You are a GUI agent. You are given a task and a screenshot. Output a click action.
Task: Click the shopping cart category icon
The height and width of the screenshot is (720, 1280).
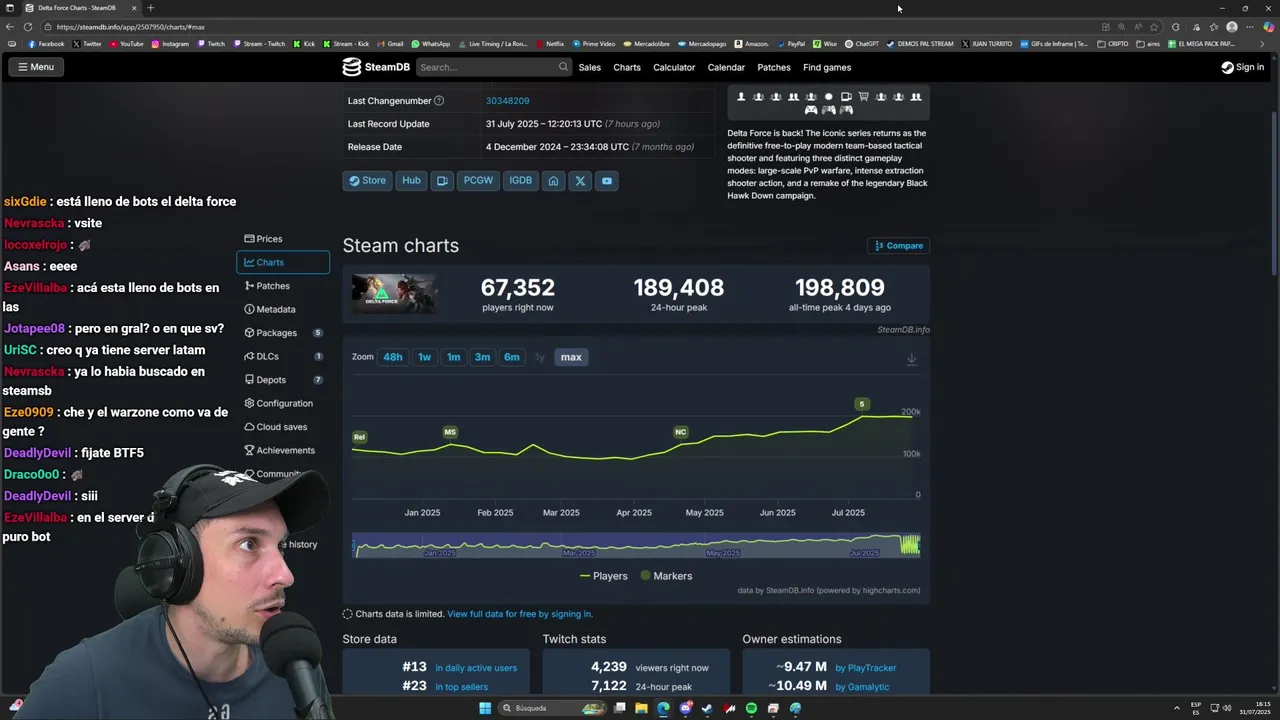coord(863,97)
